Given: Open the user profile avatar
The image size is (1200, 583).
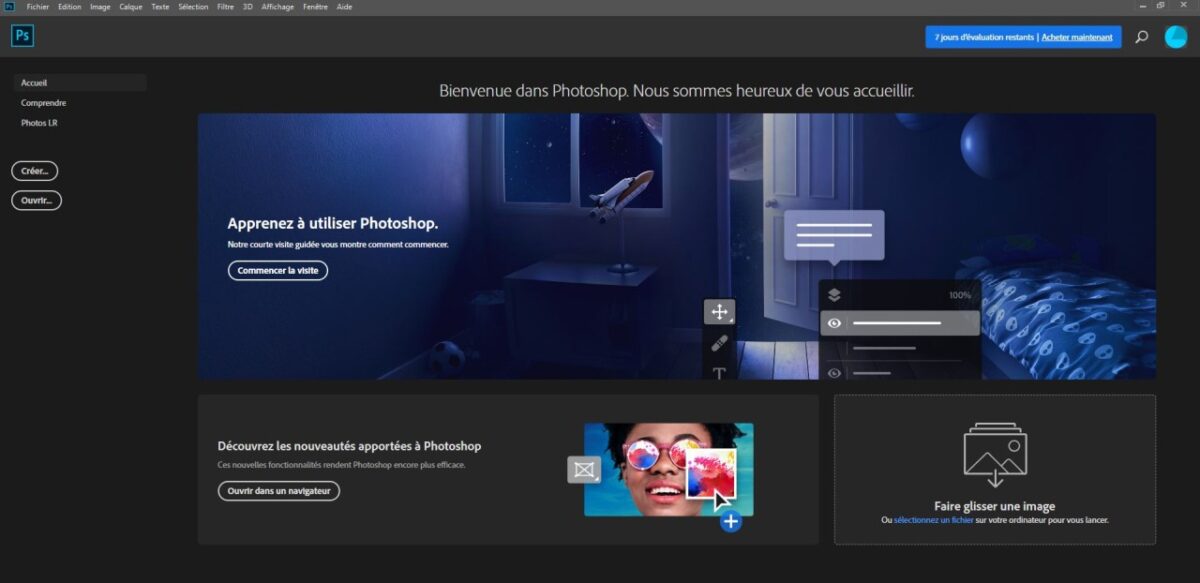Looking at the screenshot, I should coord(1176,37).
